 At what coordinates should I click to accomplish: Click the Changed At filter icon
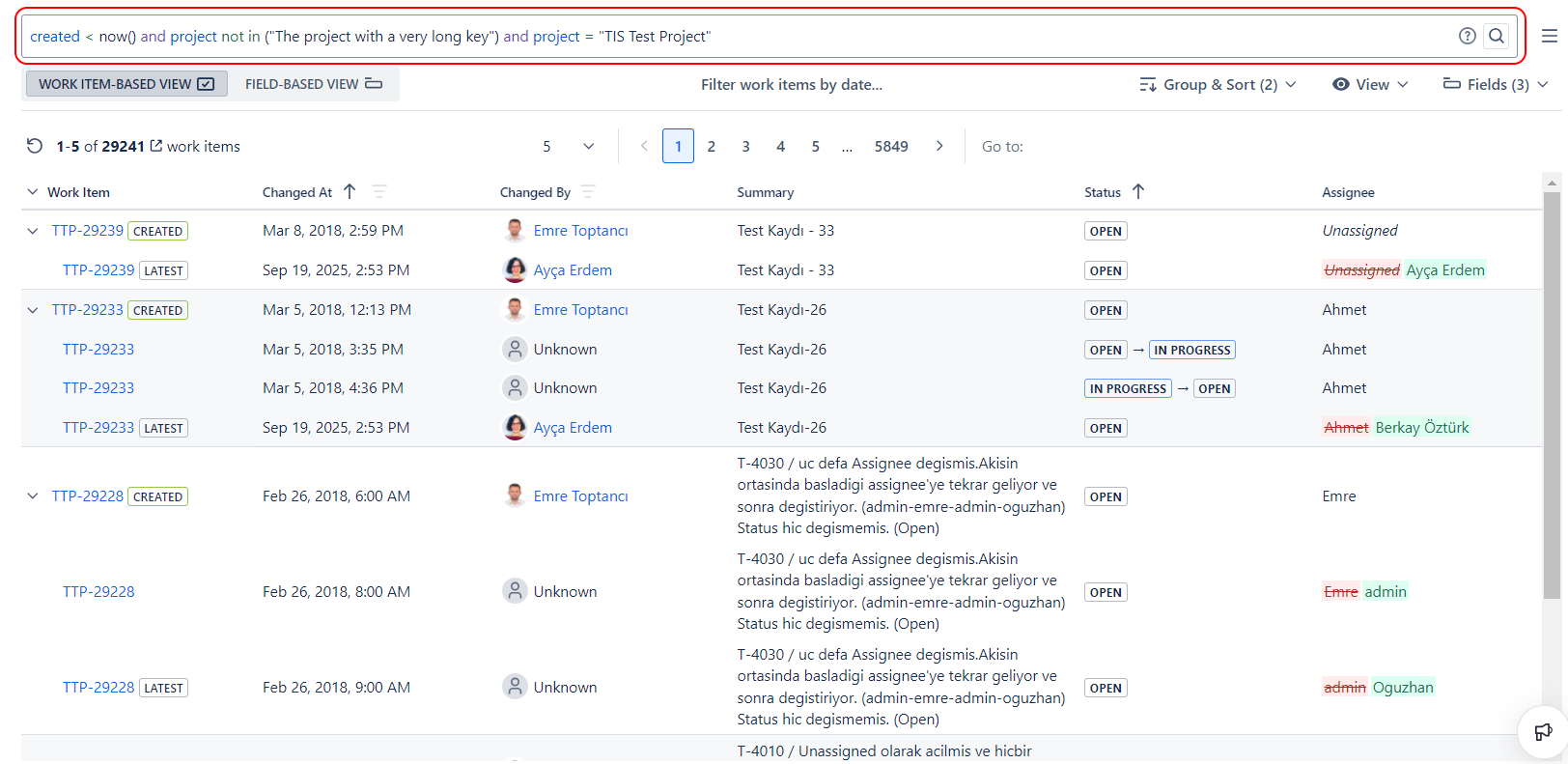tap(379, 192)
